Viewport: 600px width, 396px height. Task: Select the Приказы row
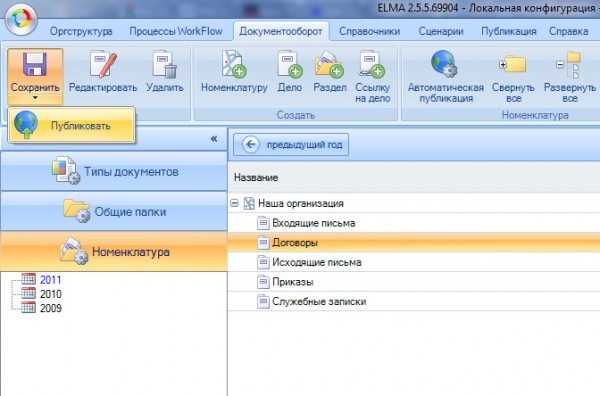(414, 282)
